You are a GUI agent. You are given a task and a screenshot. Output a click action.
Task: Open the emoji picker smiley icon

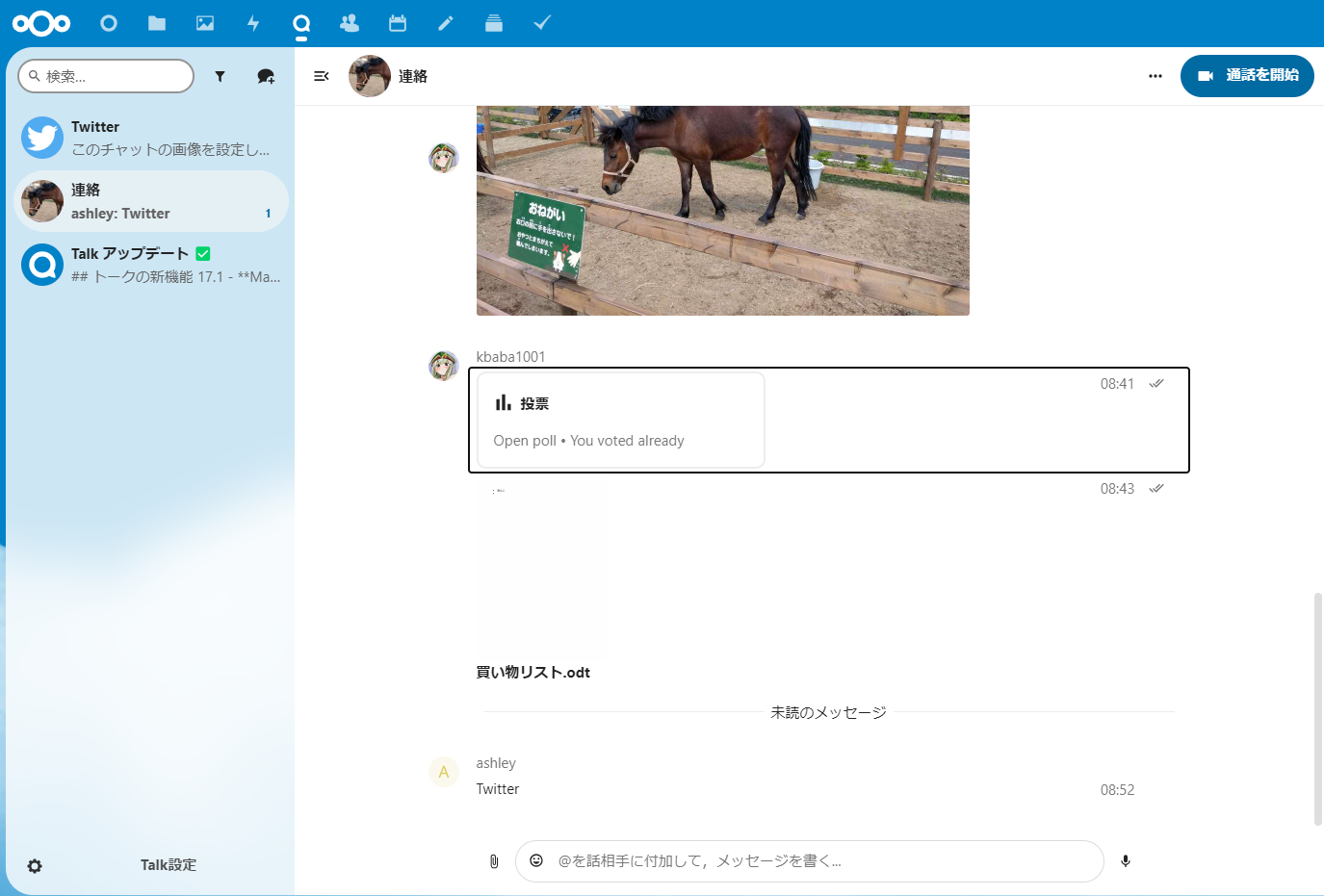[x=536, y=860]
